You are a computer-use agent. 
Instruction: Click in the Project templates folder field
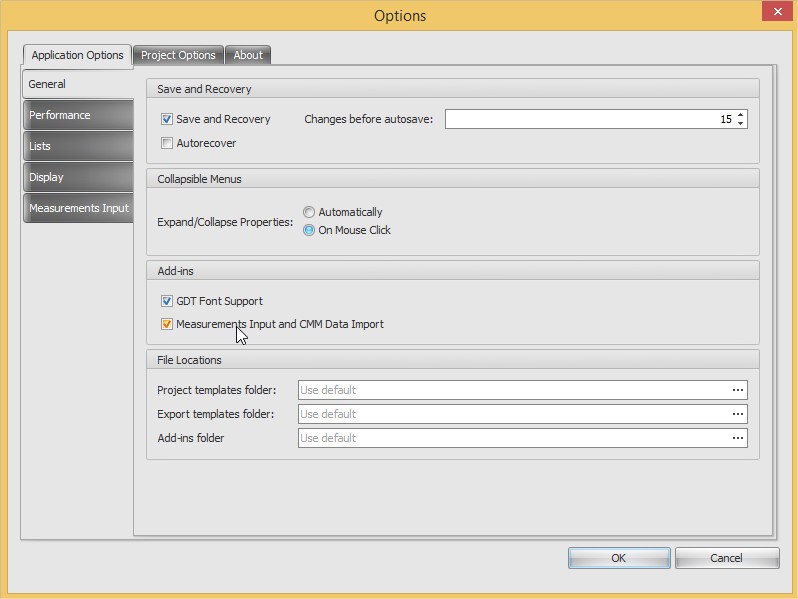[x=510, y=390]
